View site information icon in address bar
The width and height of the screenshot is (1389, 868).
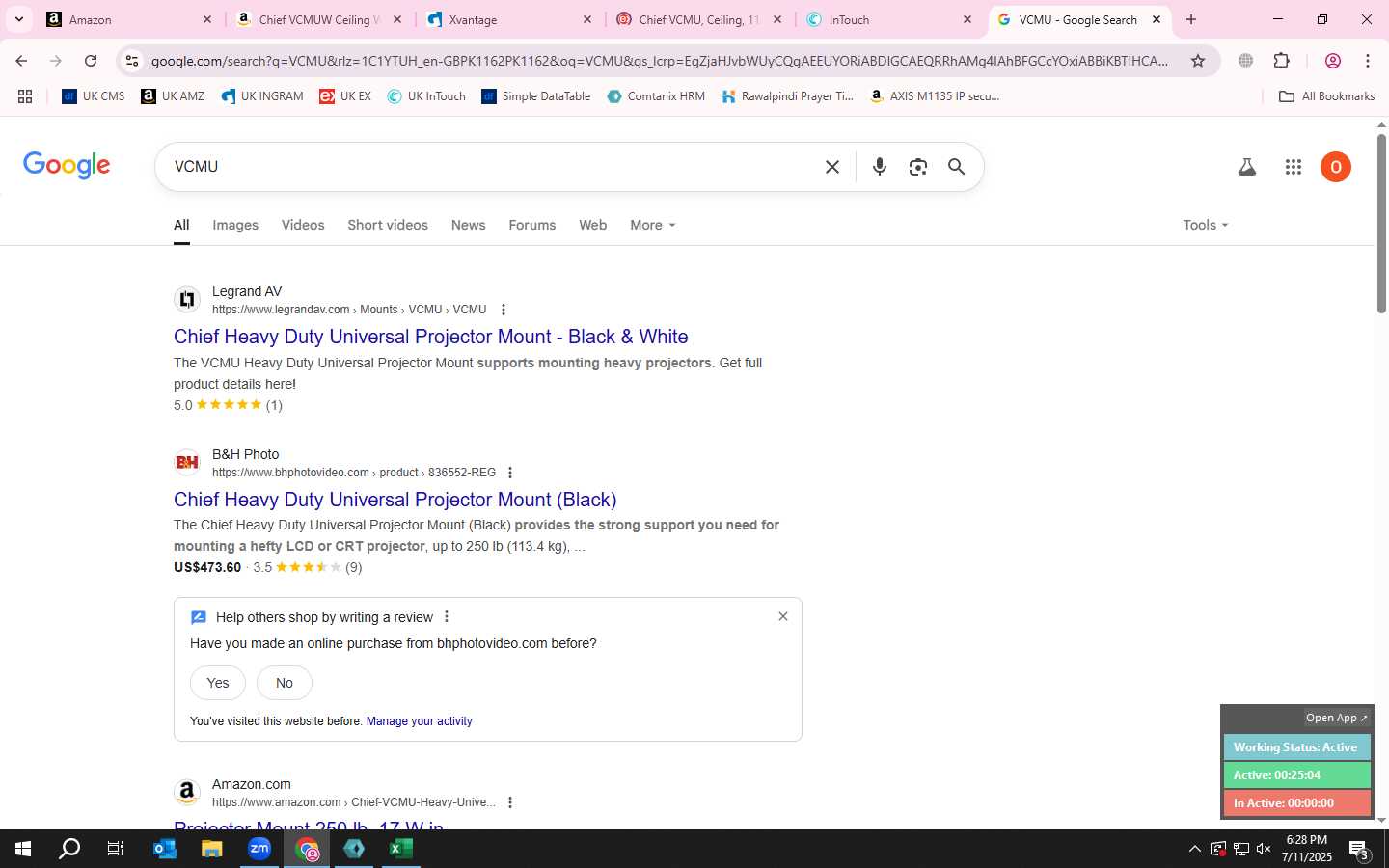pos(132,61)
